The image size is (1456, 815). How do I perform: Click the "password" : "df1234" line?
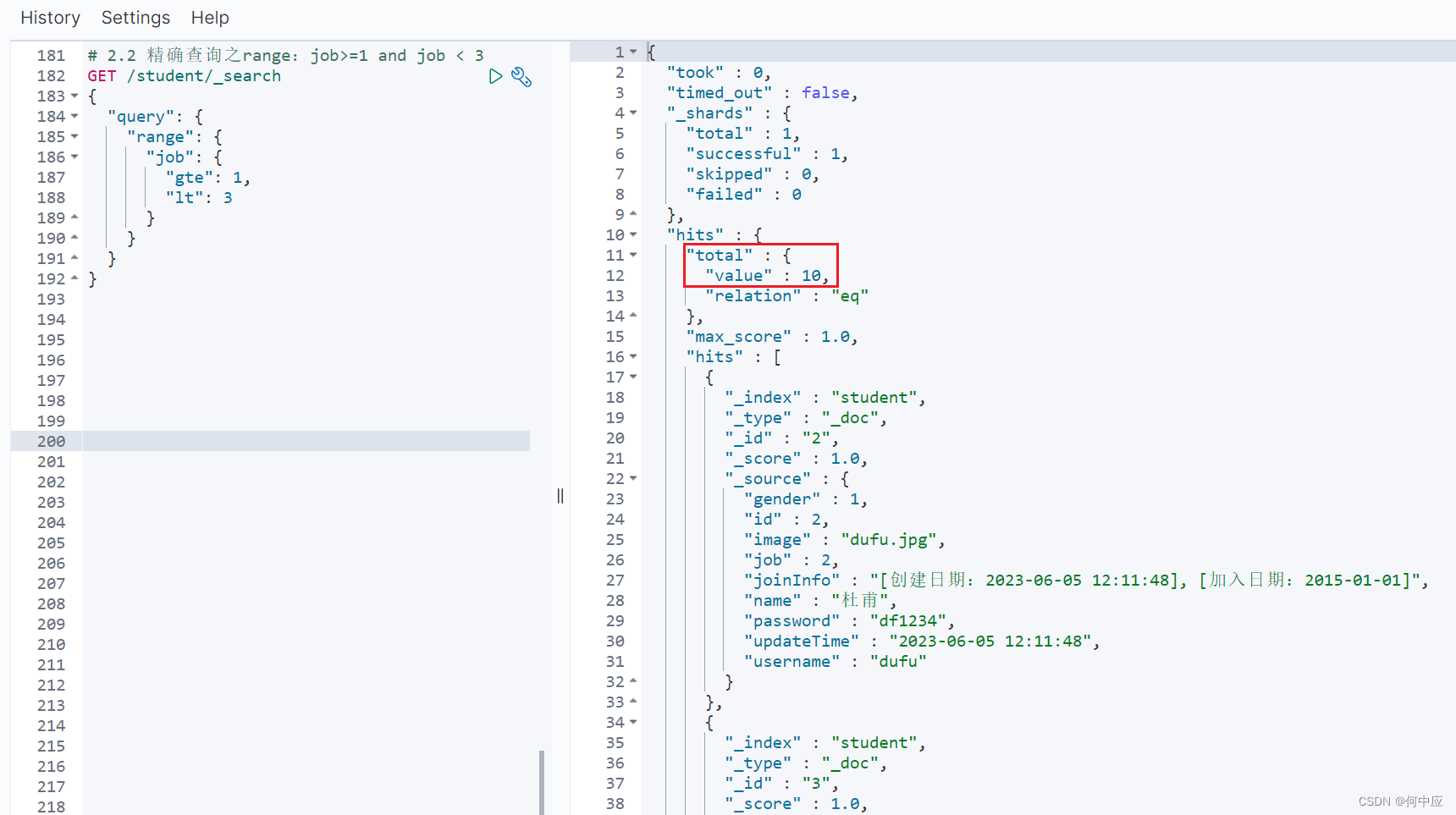click(x=850, y=620)
